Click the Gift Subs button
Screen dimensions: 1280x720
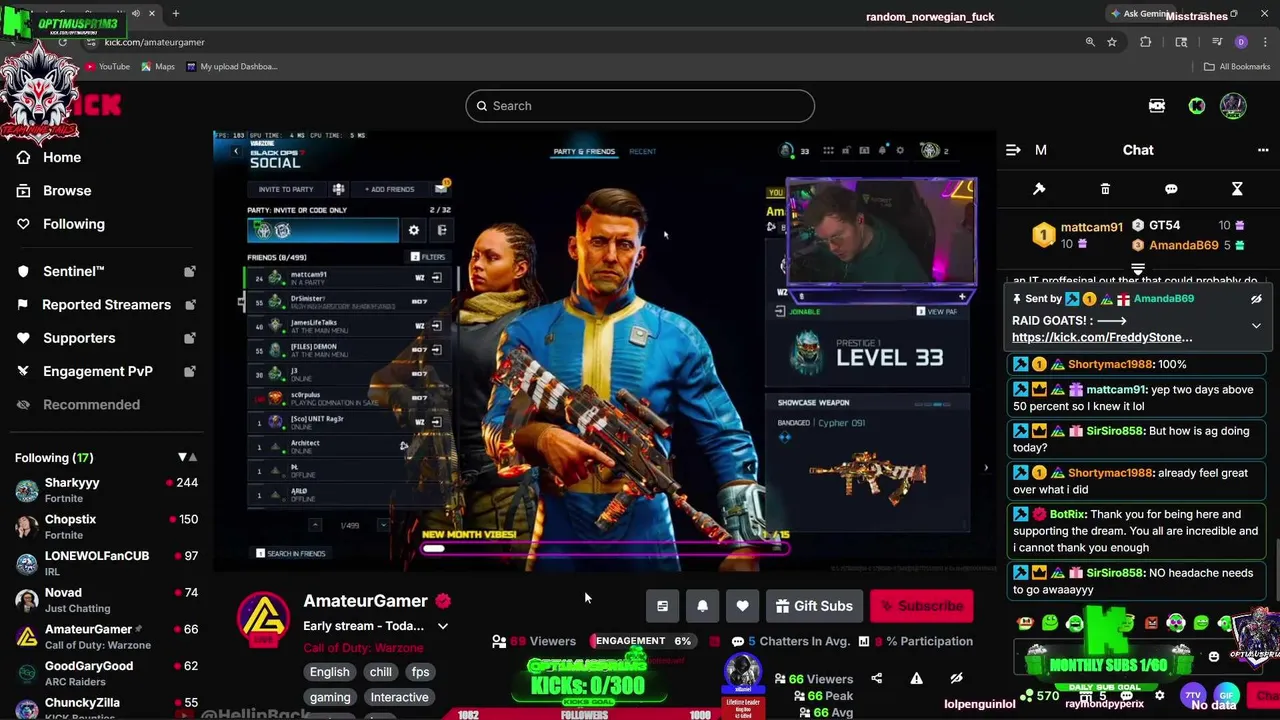click(815, 606)
